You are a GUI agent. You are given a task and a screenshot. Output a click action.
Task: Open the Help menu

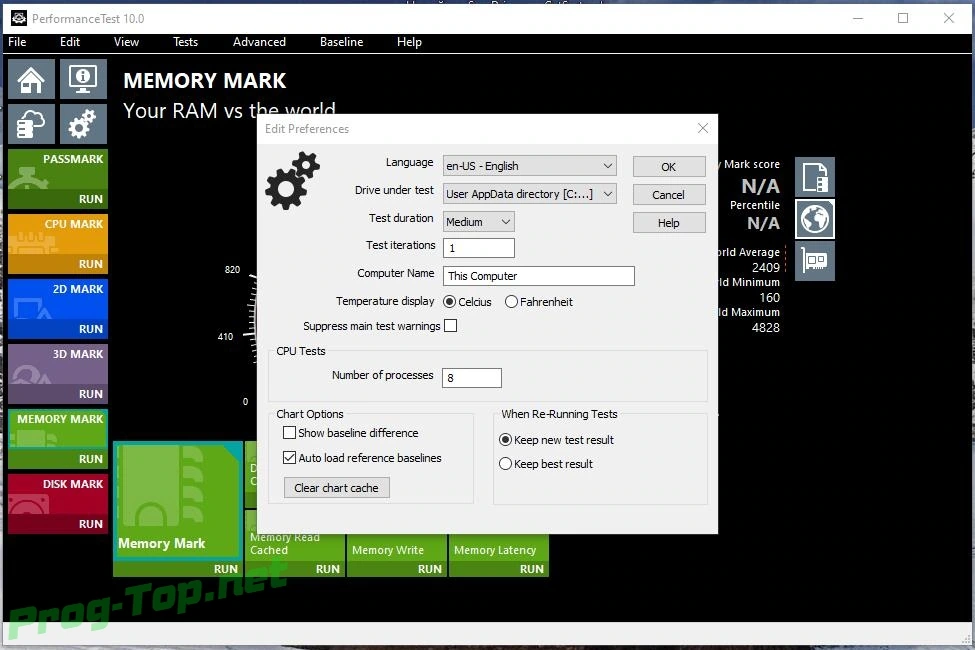click(409, 42)
